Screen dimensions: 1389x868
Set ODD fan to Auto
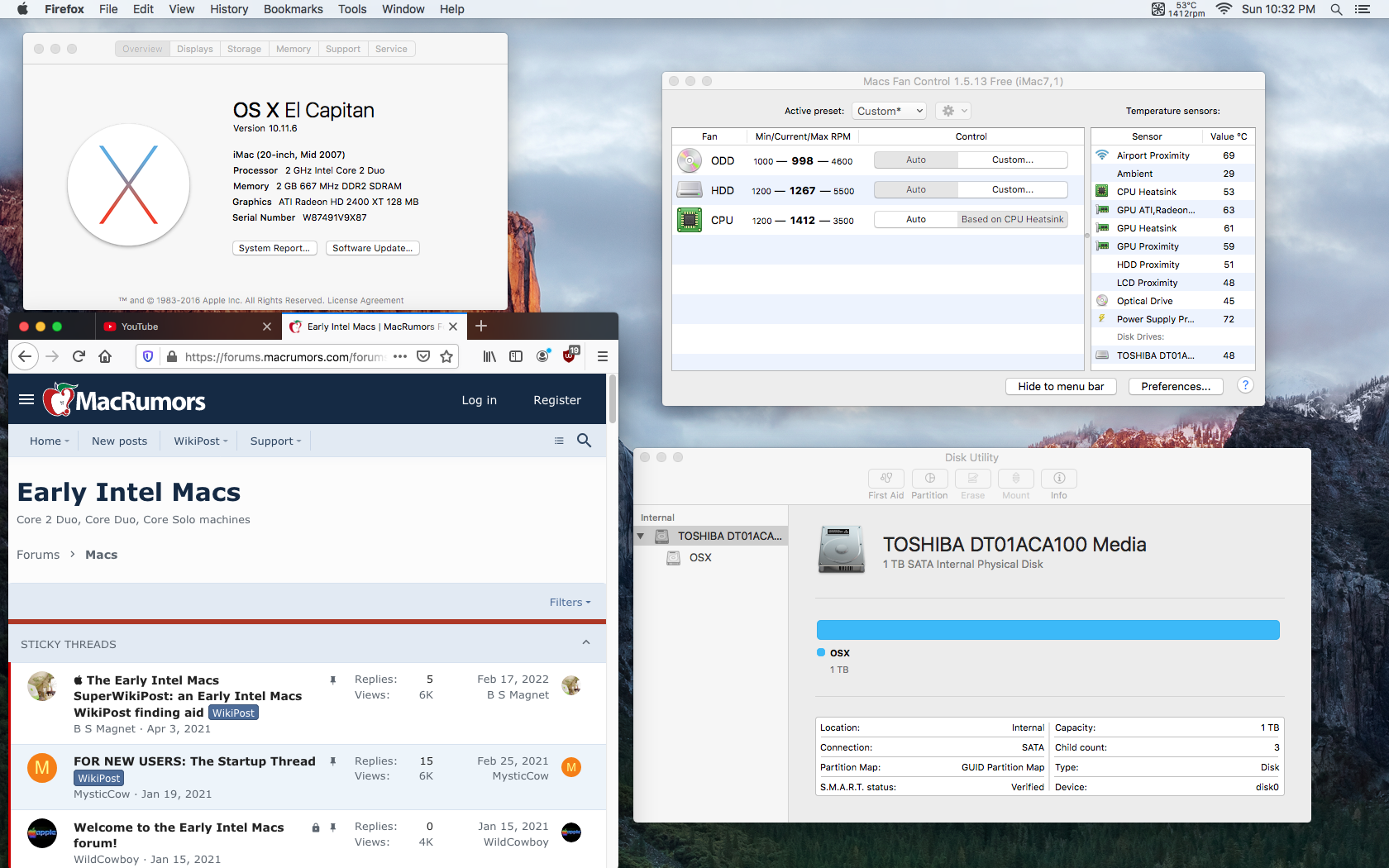916,160
